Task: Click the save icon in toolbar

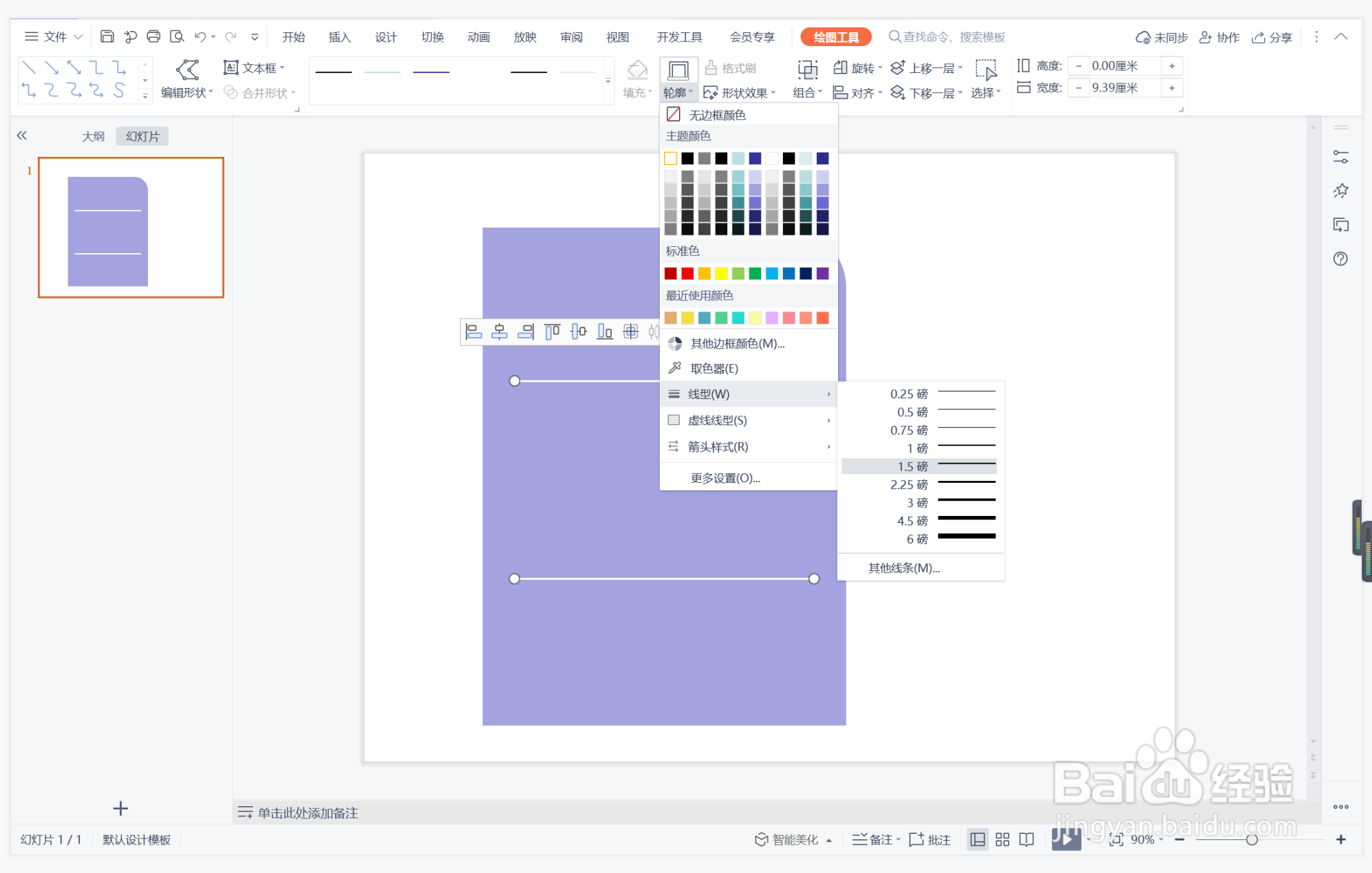Action: [107, 36]
